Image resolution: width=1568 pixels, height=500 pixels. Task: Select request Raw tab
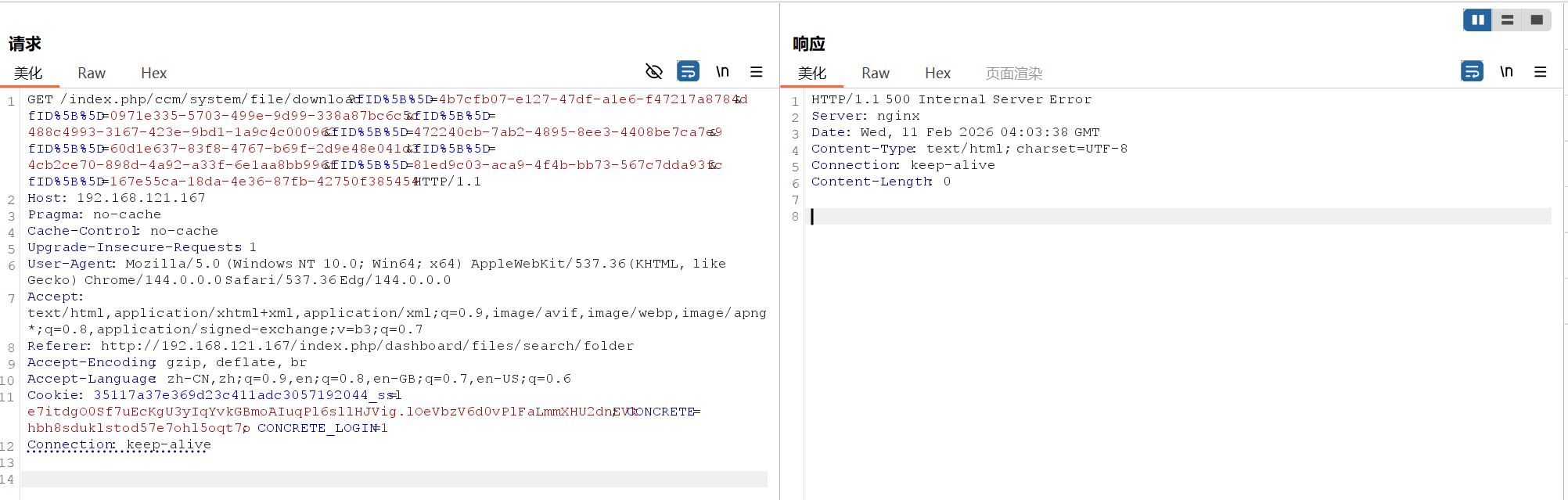92,73
